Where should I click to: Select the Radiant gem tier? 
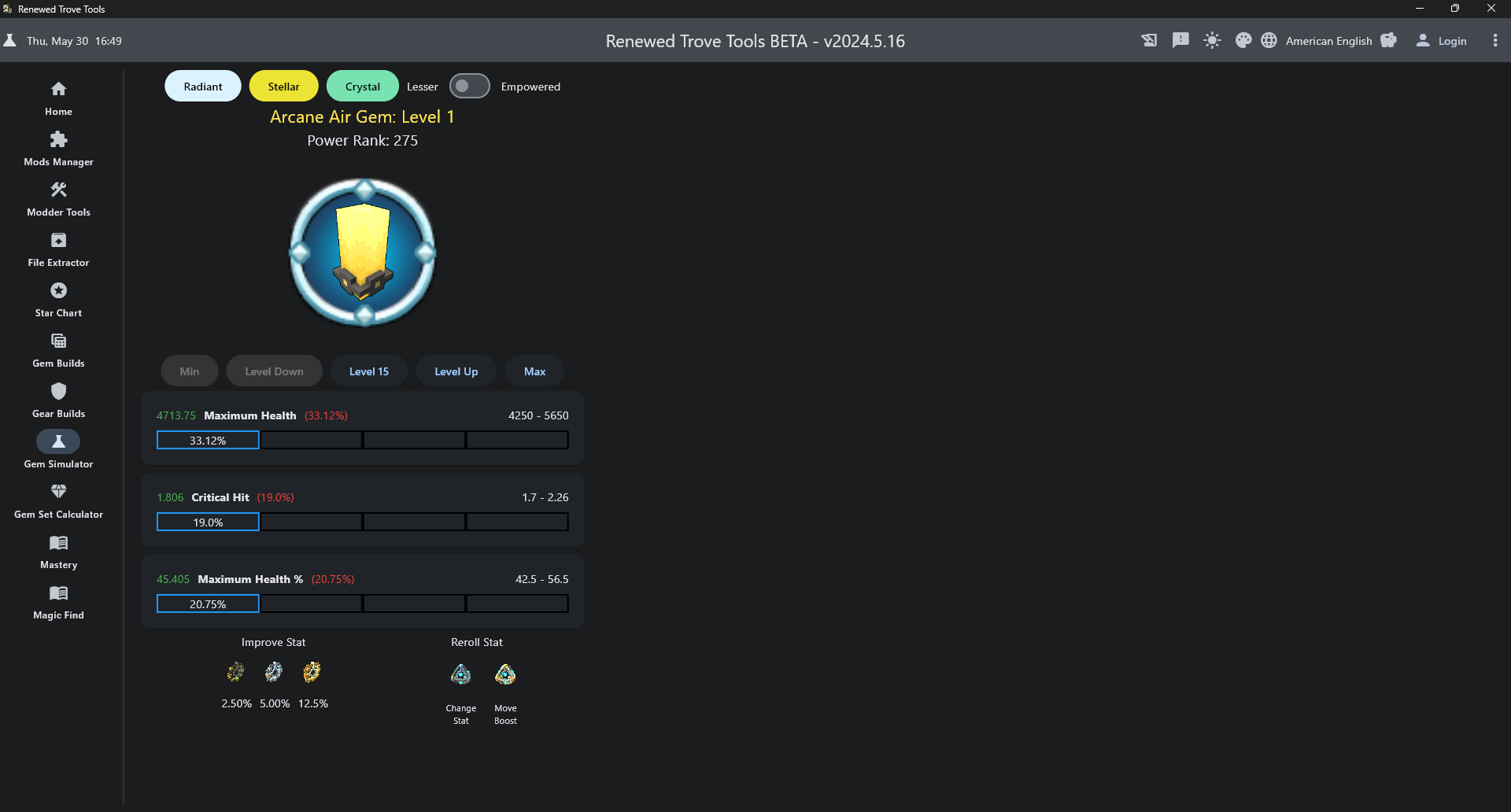203,87
